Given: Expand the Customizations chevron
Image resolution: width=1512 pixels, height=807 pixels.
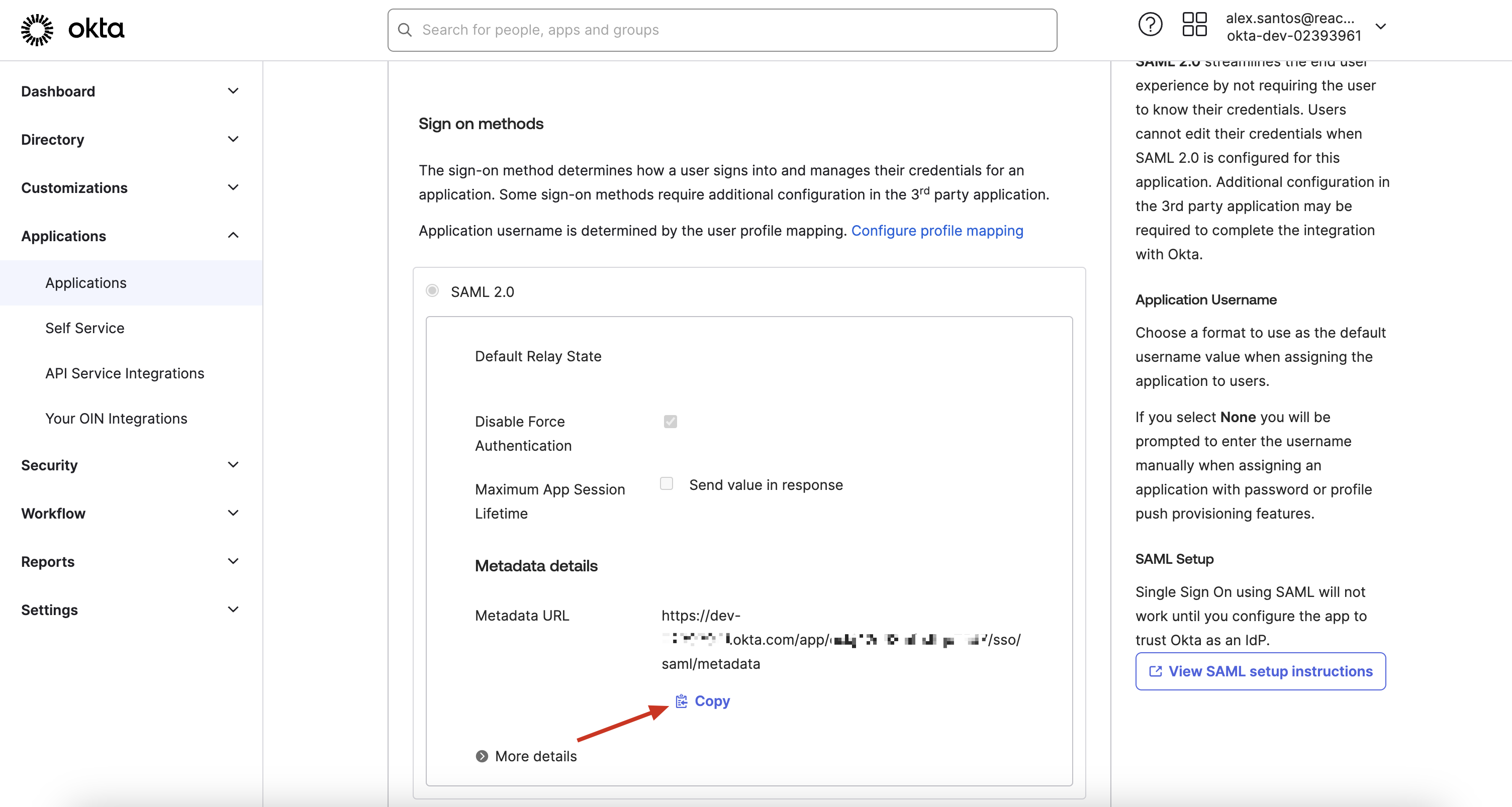Looking at the screenshot, I should (233, 187).
